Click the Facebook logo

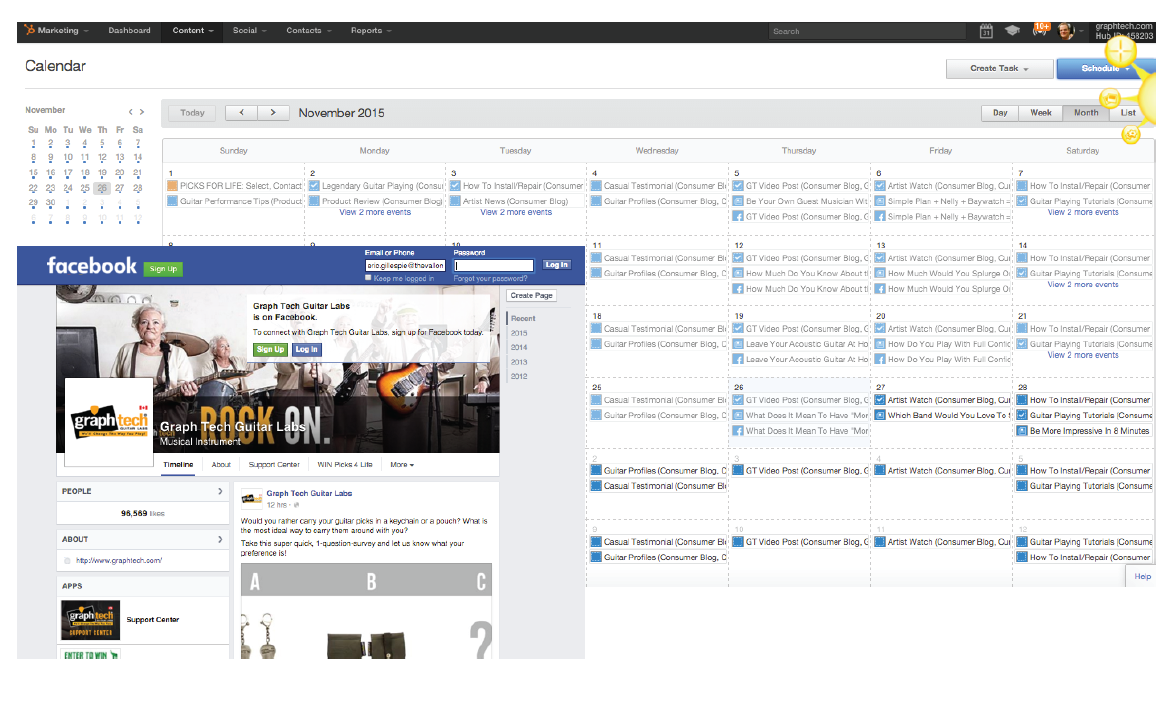pos(91,266)
